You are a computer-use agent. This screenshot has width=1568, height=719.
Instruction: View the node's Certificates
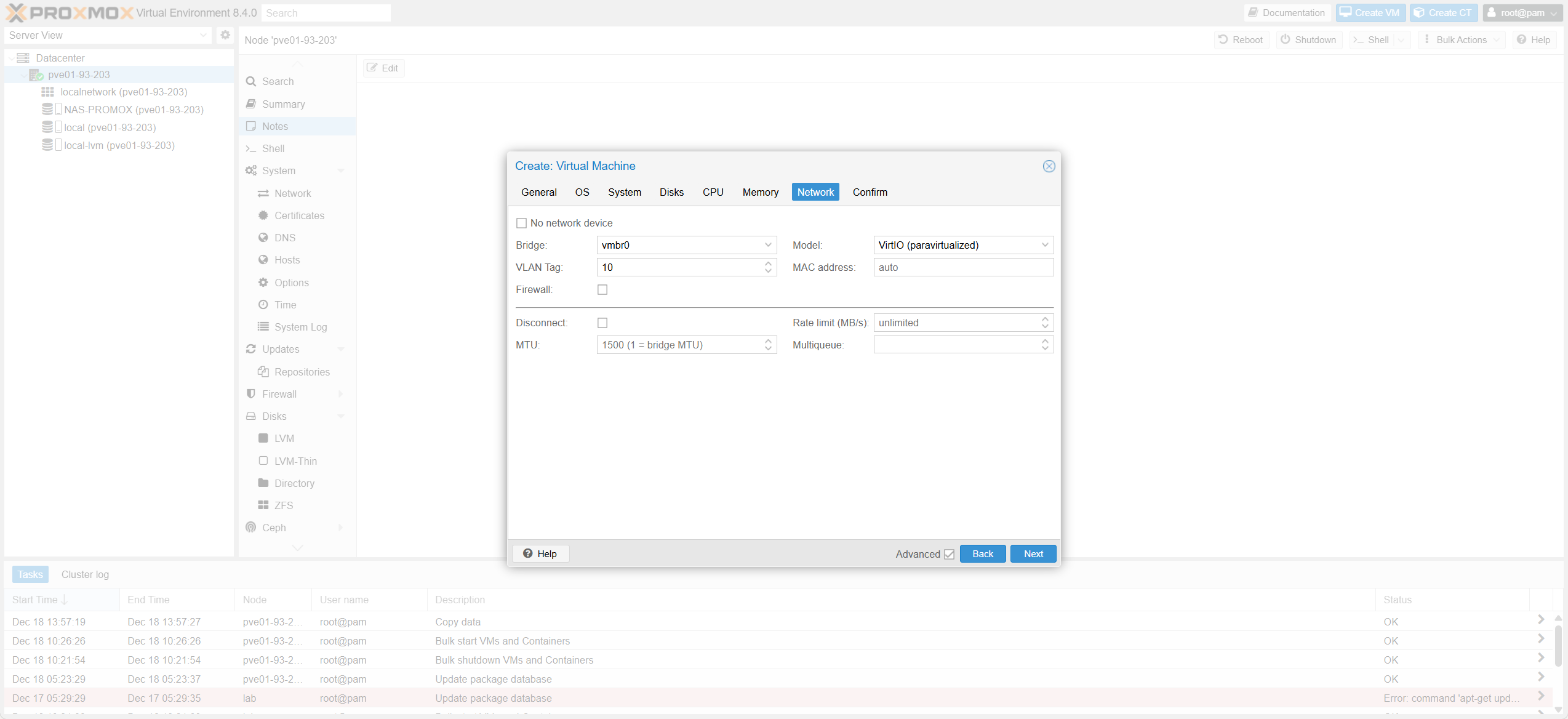pyautogui.click(x=299, y=215)
